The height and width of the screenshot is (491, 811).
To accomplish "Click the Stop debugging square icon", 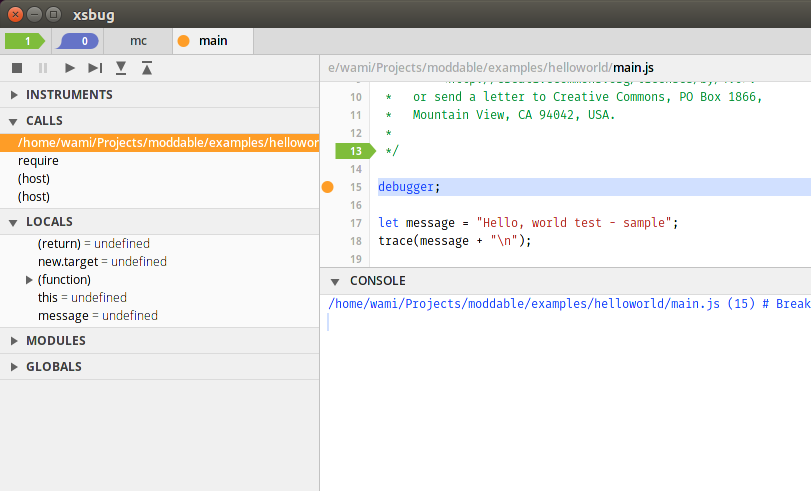I will click(x=17, y=68).
